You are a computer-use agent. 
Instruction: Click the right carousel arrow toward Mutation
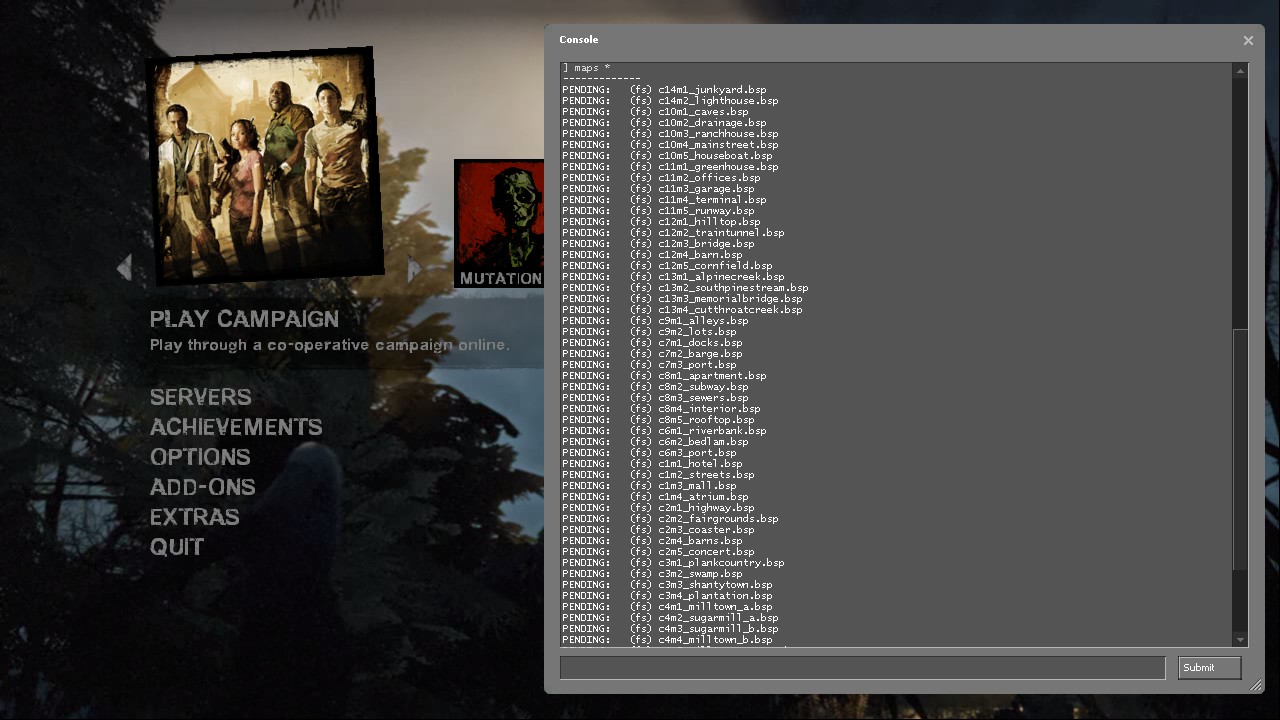coord(414,267)
